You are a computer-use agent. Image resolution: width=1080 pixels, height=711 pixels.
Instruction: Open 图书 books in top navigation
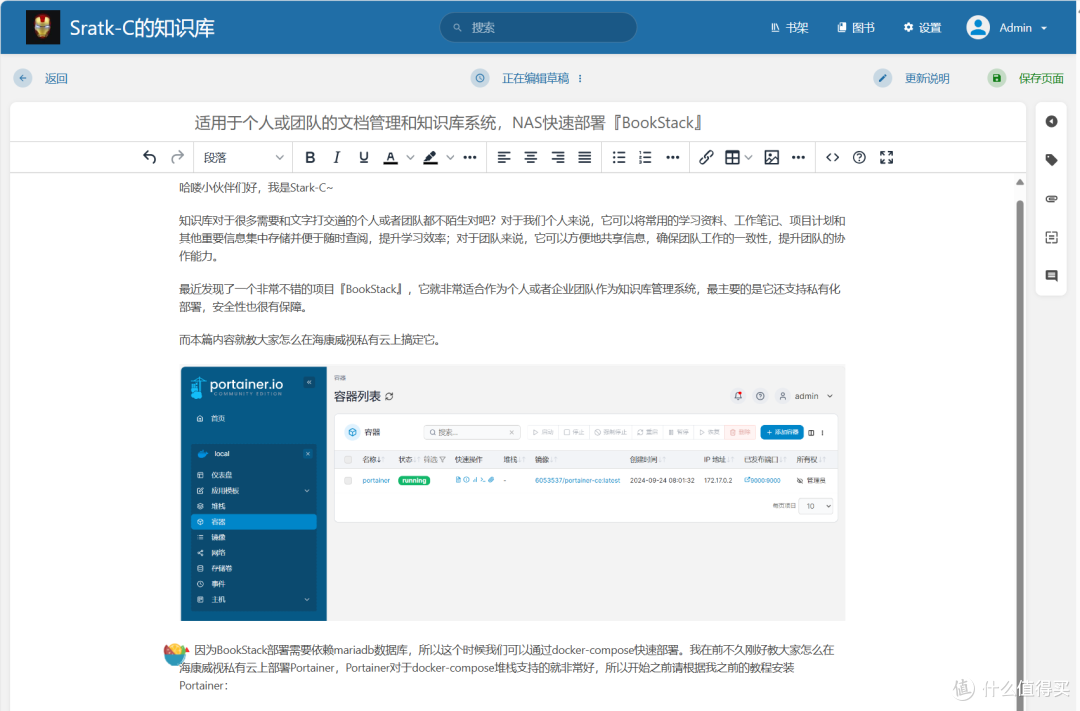(x=856, y=28)
